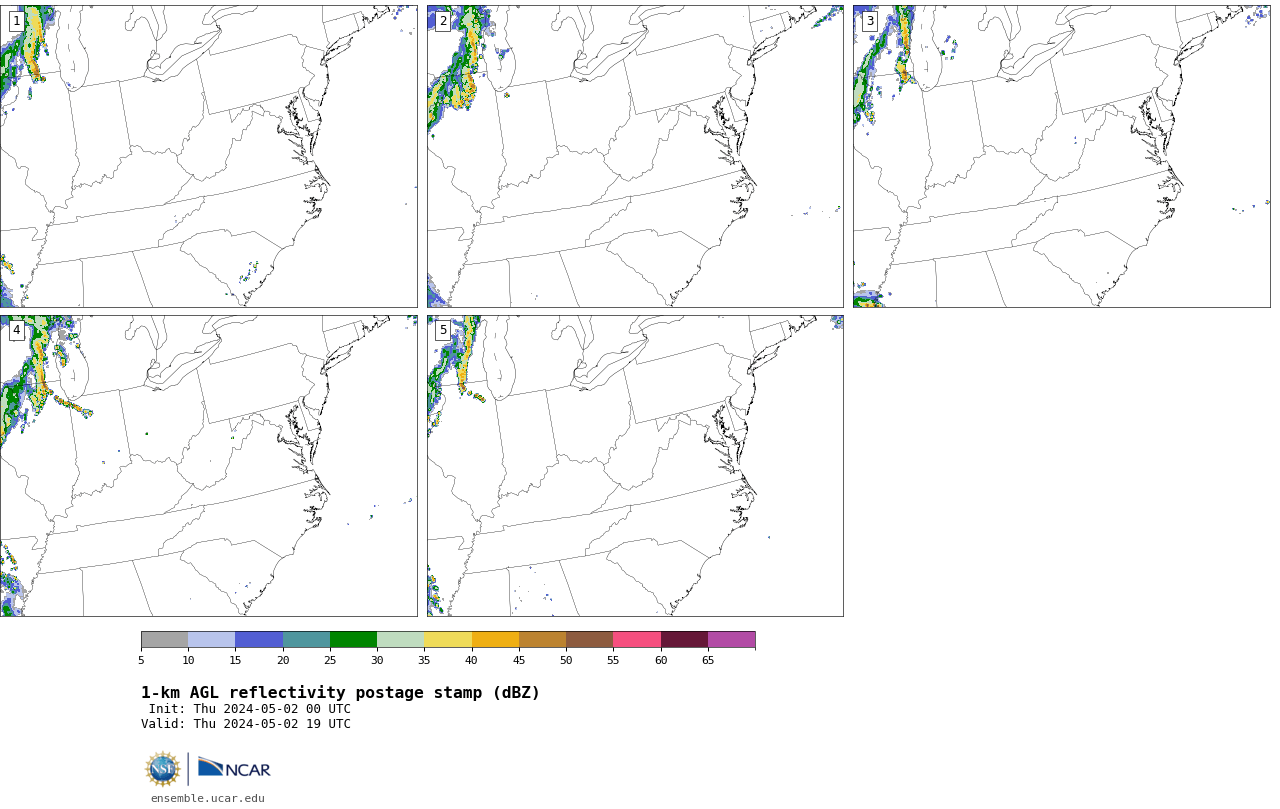Image resolution: width=1280 pixels, height=809 pixels.
Task: Click the 65 colorbar tick label
Action: click(708, 660)
